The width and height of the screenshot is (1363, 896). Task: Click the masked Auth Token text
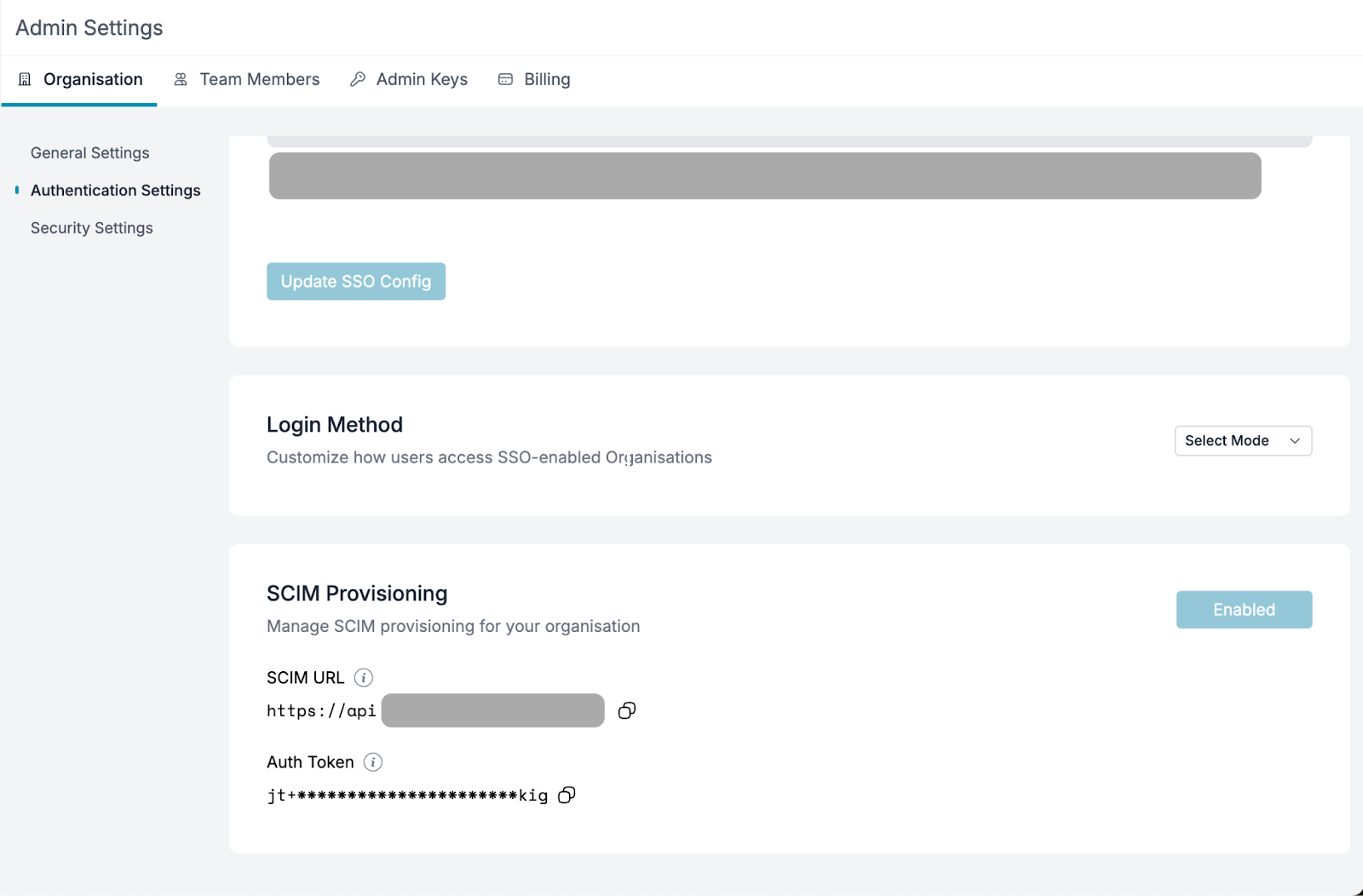[x=407, y=795]
